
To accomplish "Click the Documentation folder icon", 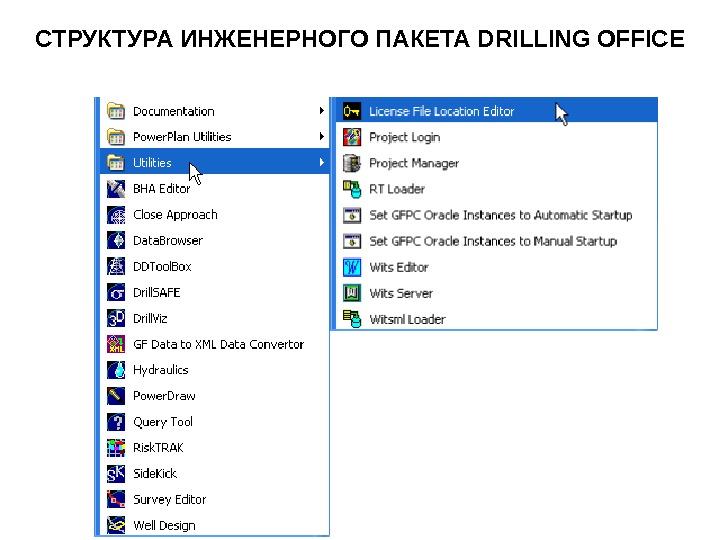I will click(116, 111).
